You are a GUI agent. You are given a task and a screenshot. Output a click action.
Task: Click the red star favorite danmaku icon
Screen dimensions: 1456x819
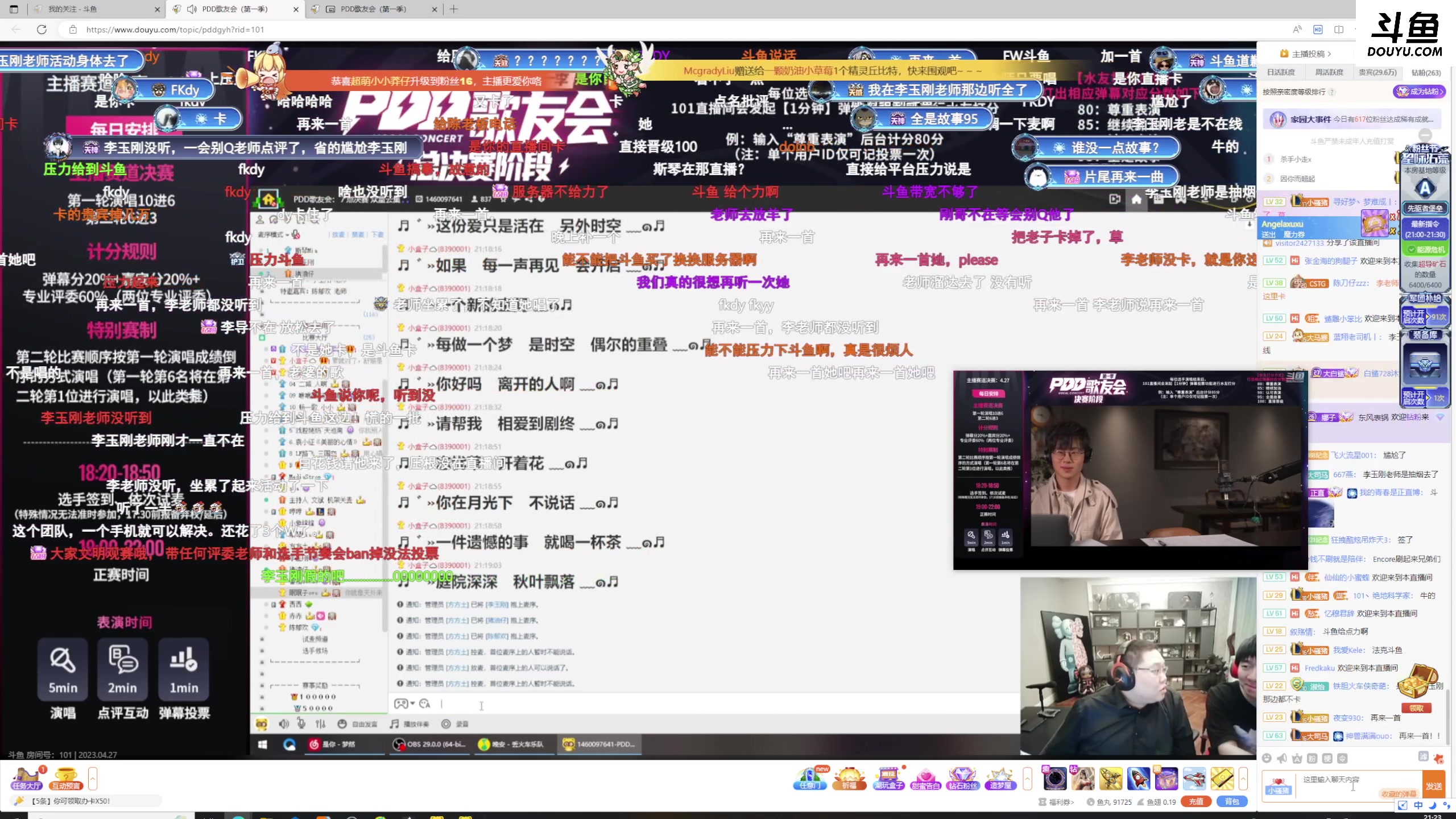(1438, 759)
